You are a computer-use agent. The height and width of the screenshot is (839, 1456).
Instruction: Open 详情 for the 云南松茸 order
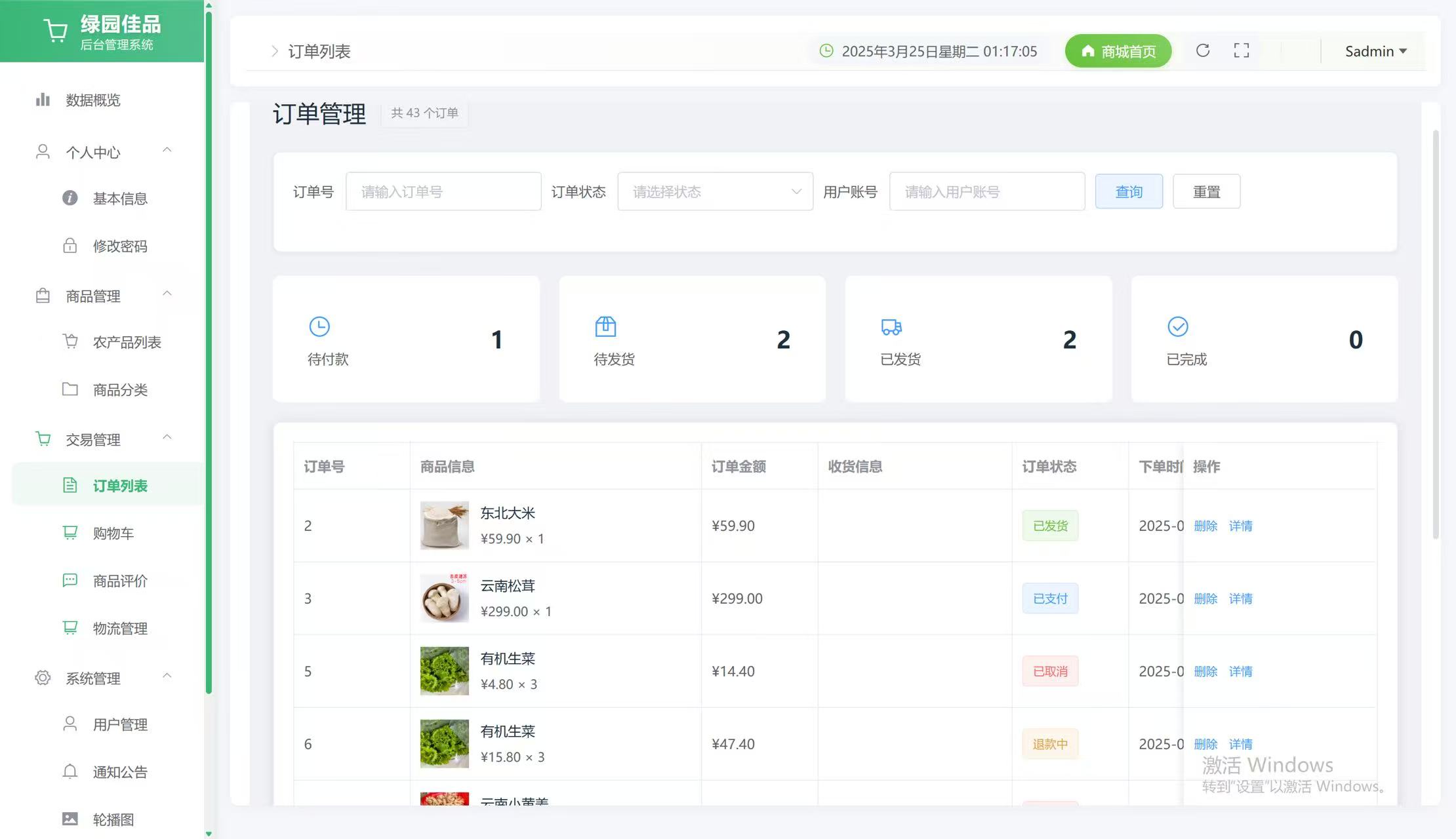pos(1240,598)
